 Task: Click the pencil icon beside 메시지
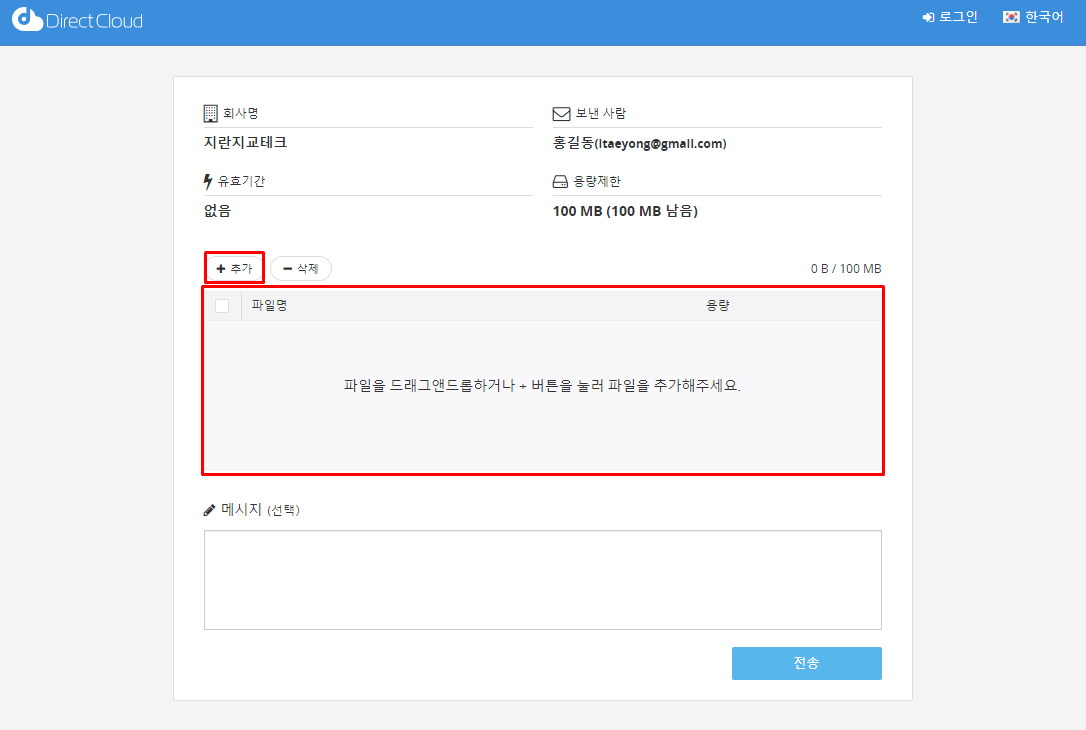pos(209,510)
